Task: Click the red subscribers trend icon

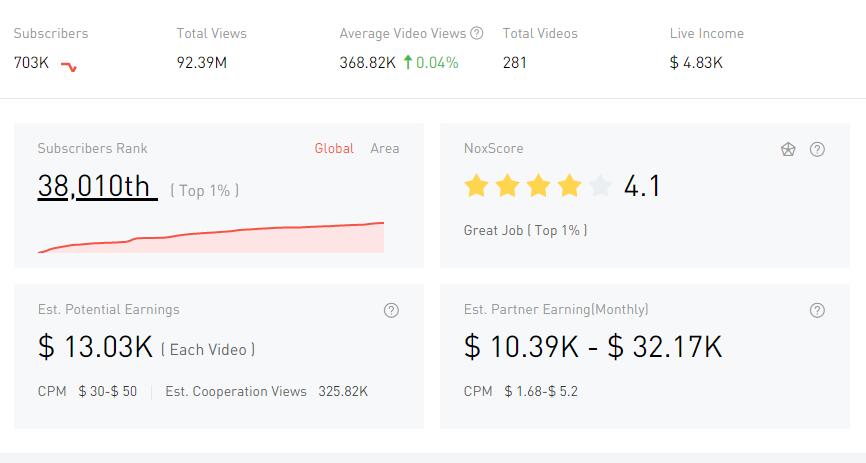Action: pyautogui.click(x=68, y=66)
